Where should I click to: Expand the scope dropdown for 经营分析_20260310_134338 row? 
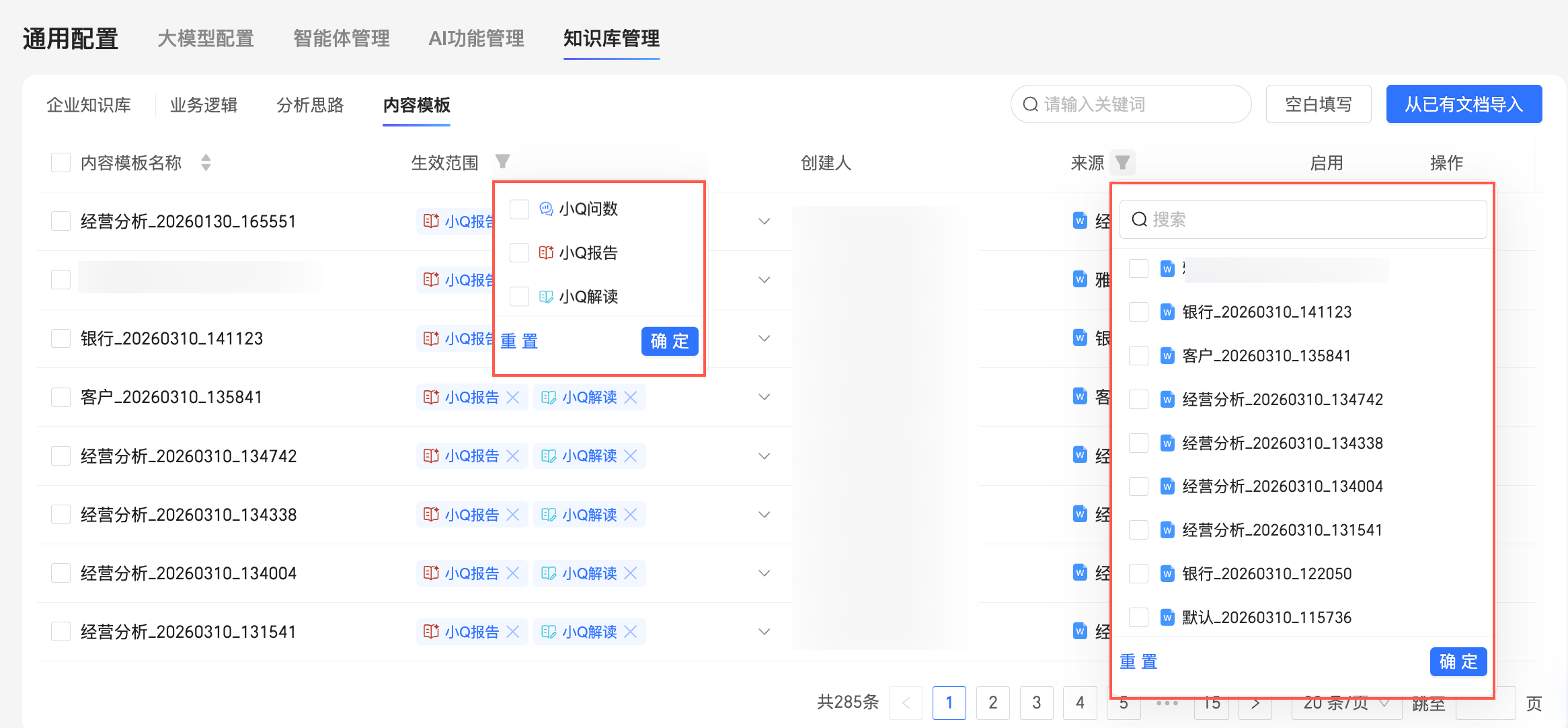coord(764,515)
